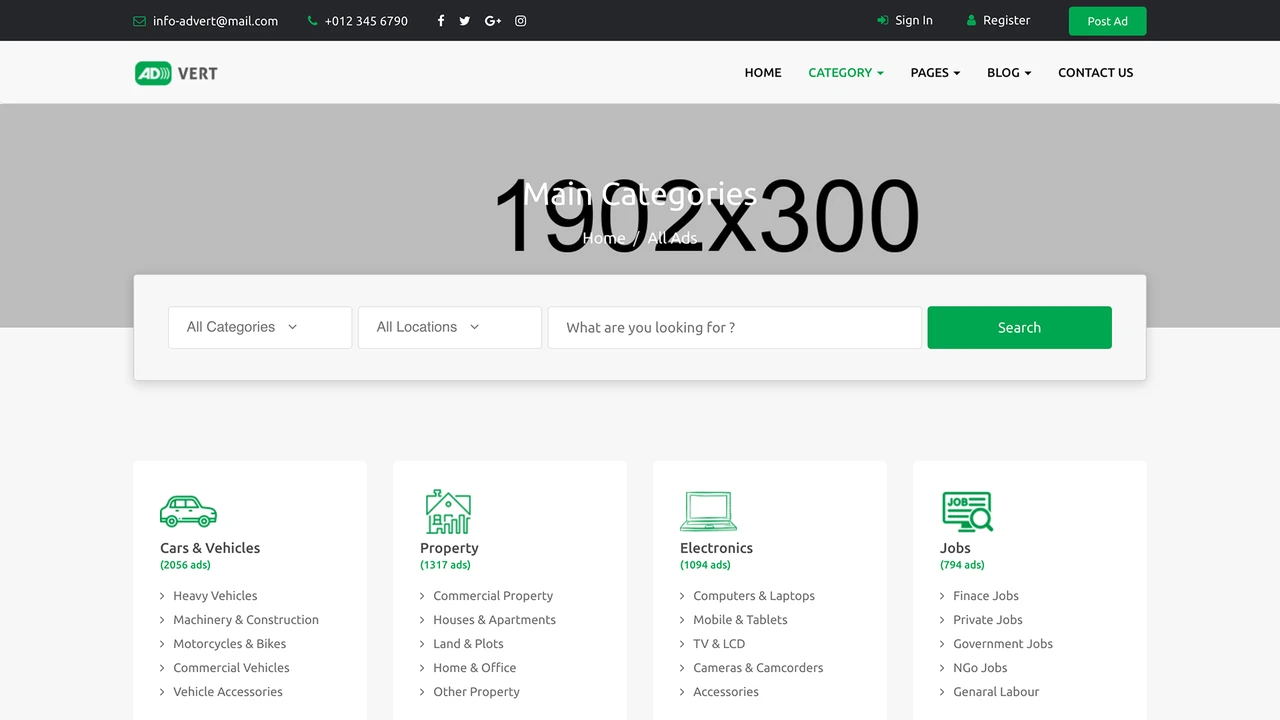Go to the HOME menu item
1280x720 pixels.
click(x=763, y=73)
